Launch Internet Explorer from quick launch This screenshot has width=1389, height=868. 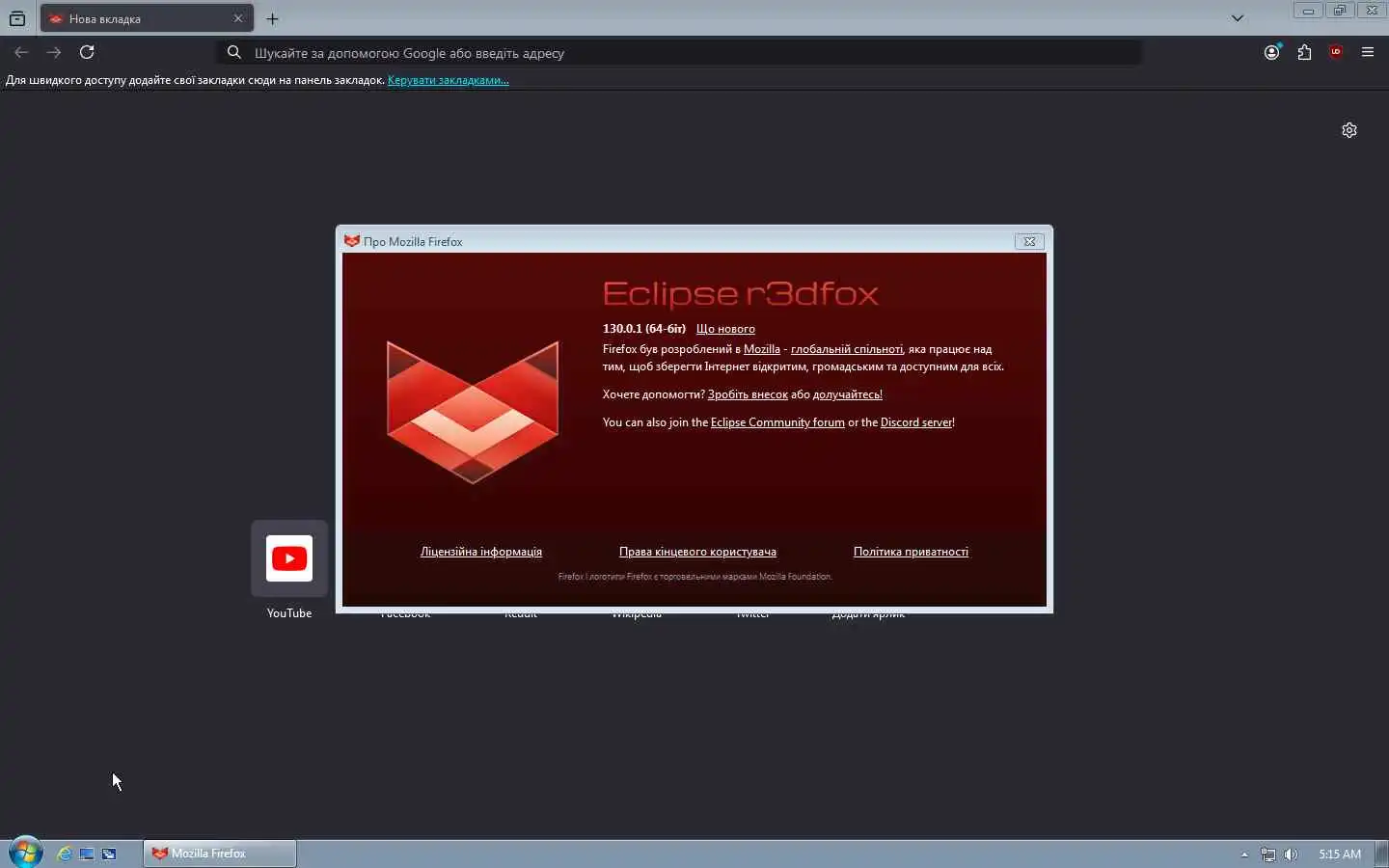[65, 854]
